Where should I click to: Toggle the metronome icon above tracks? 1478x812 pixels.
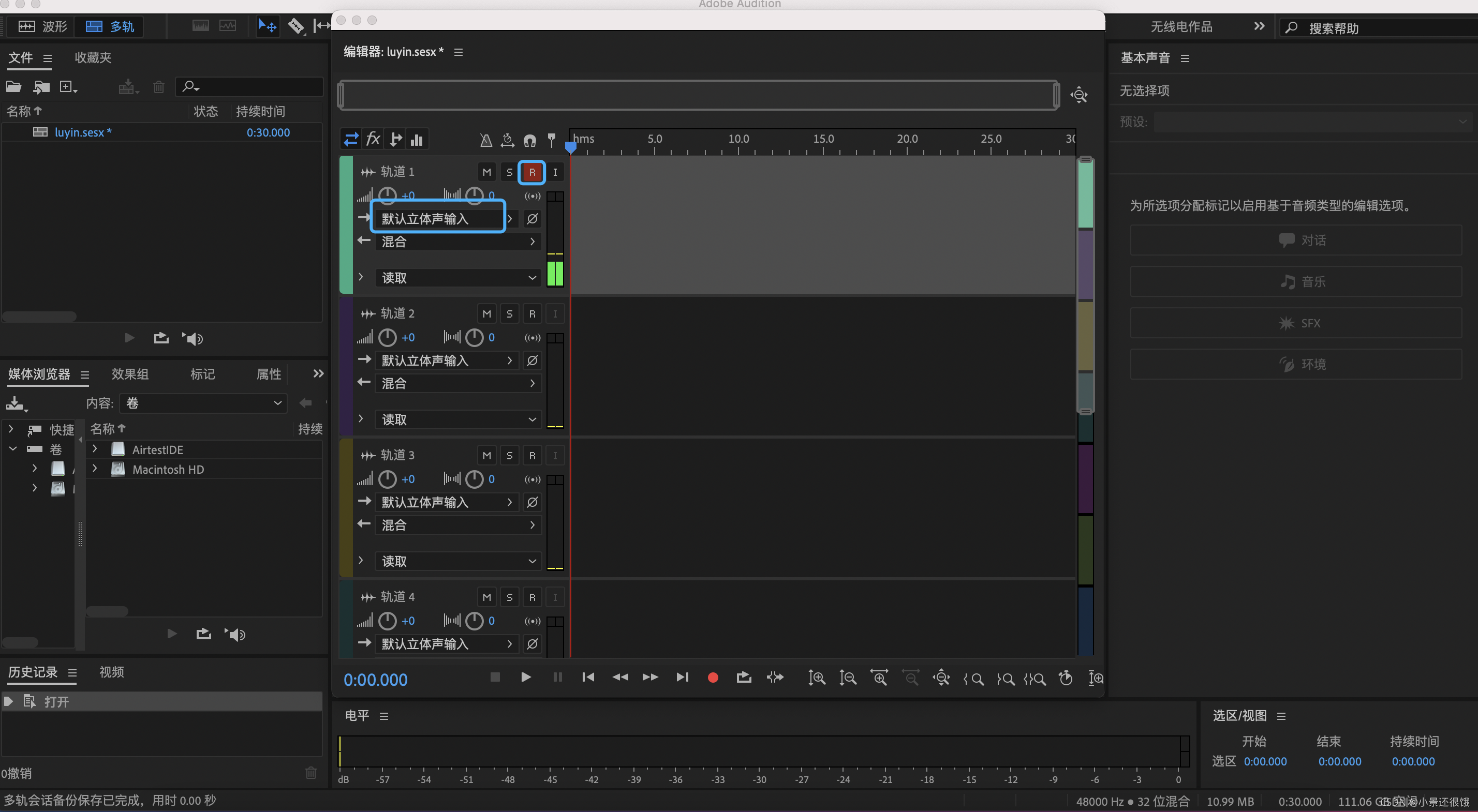tap(485, 140)
